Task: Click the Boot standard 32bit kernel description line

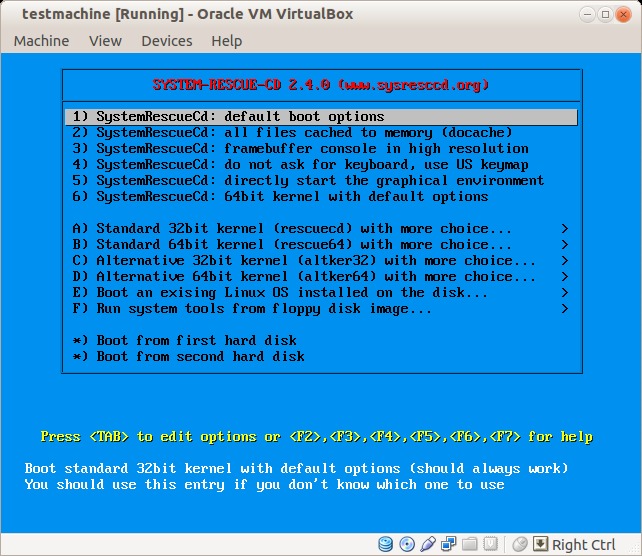Action: [x=296, y=468]
